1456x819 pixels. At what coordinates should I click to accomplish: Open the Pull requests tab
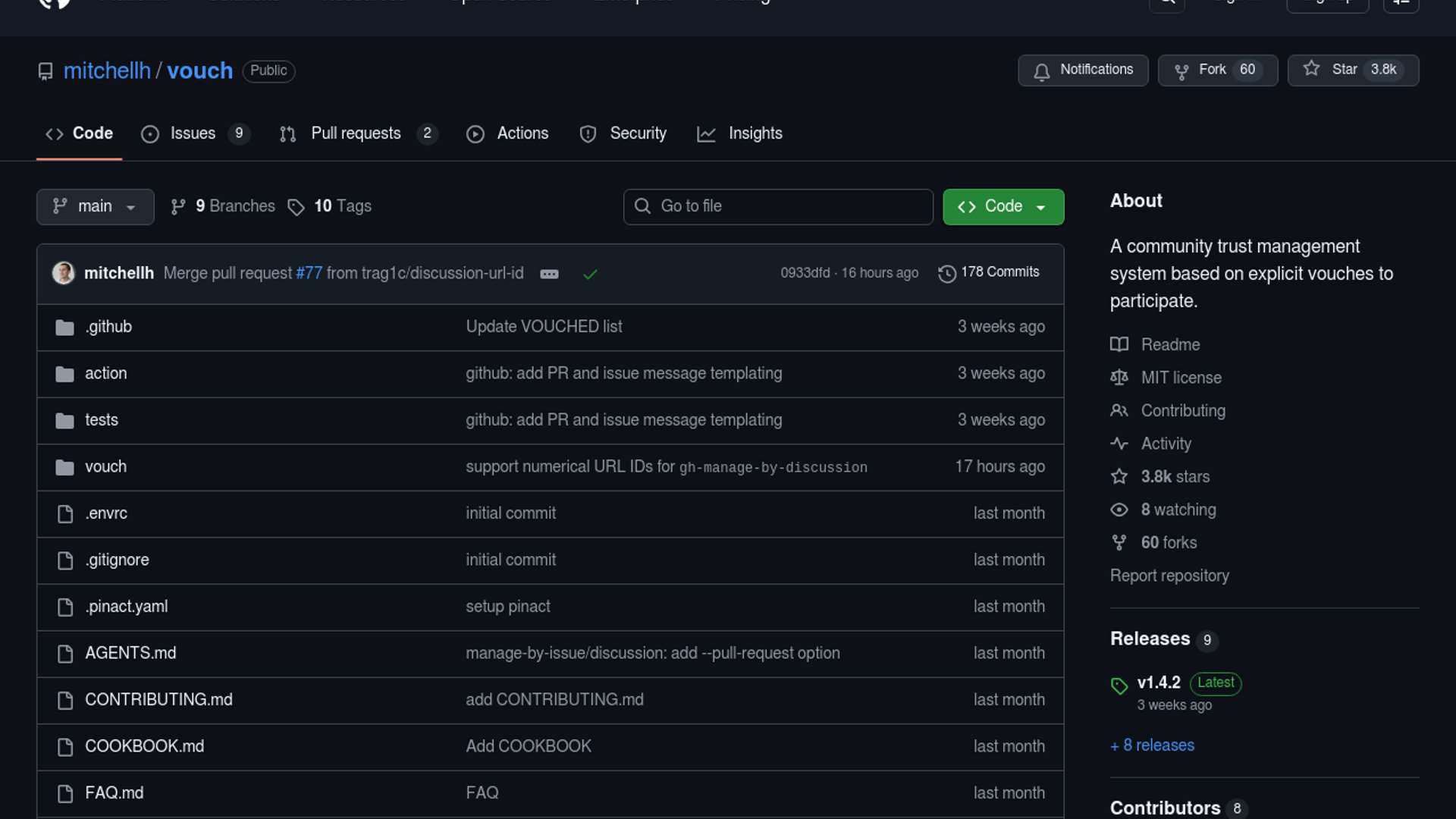pos(357,134)
